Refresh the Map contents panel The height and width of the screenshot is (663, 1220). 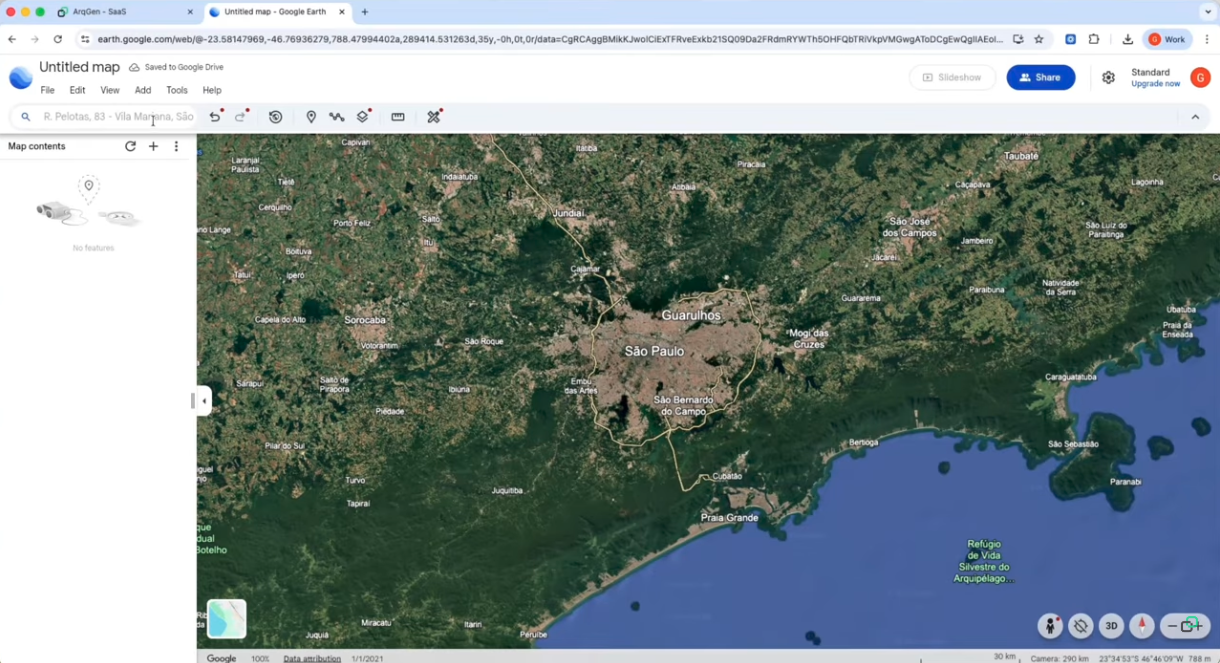coord(130,146)
